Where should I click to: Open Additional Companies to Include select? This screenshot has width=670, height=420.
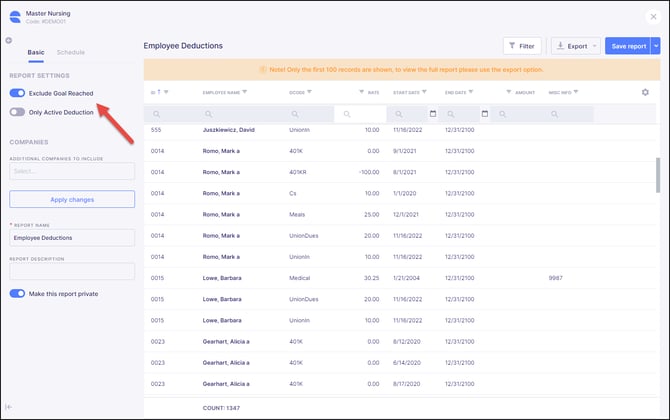click(x=72, y=171)
